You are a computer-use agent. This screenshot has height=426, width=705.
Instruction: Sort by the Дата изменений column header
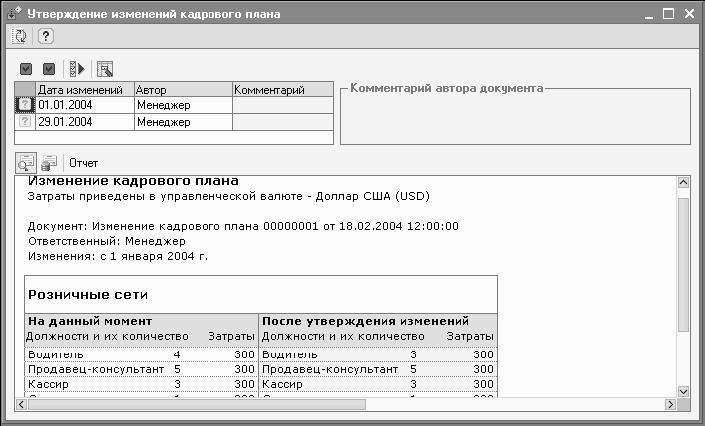click(x=85, y=90)
